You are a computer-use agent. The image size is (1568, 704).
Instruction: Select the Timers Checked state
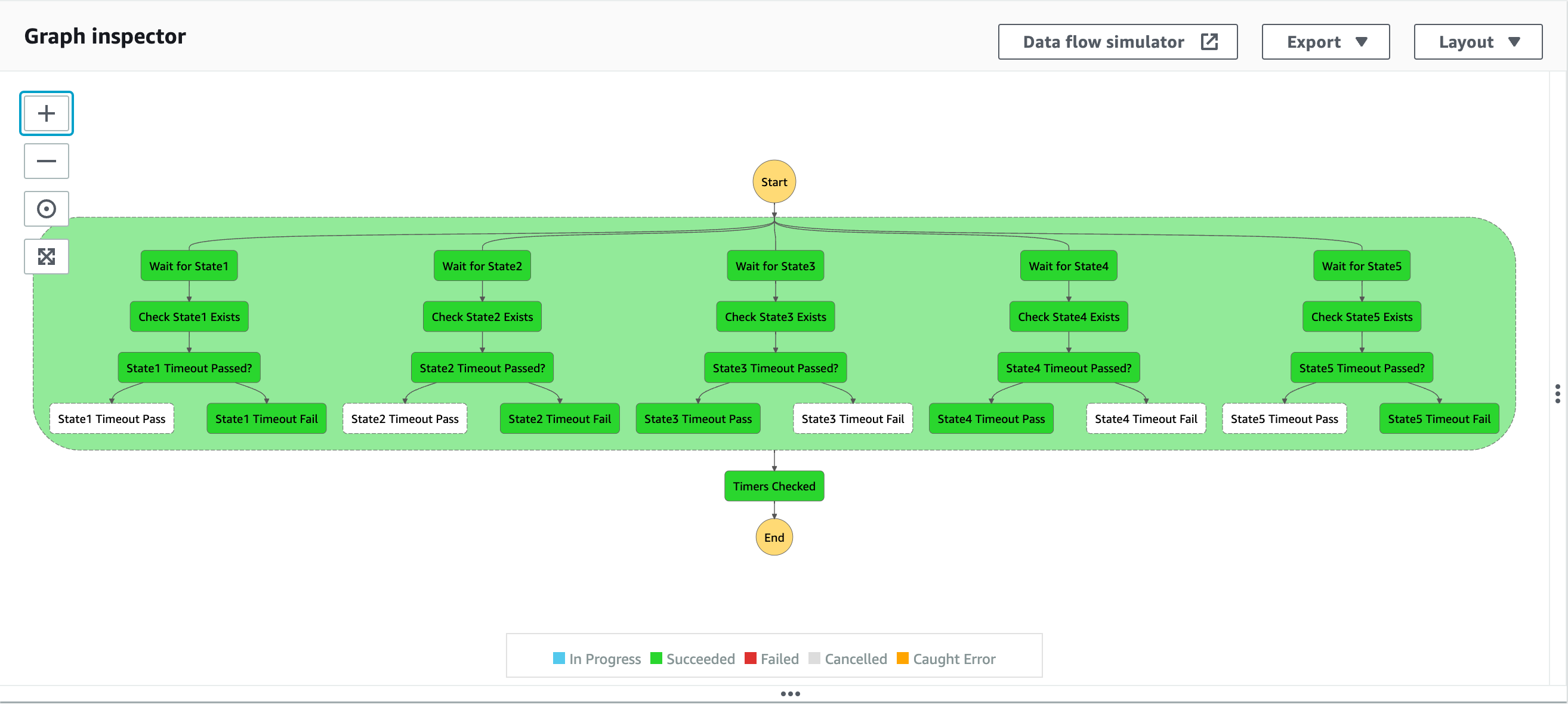pos(774,486)
